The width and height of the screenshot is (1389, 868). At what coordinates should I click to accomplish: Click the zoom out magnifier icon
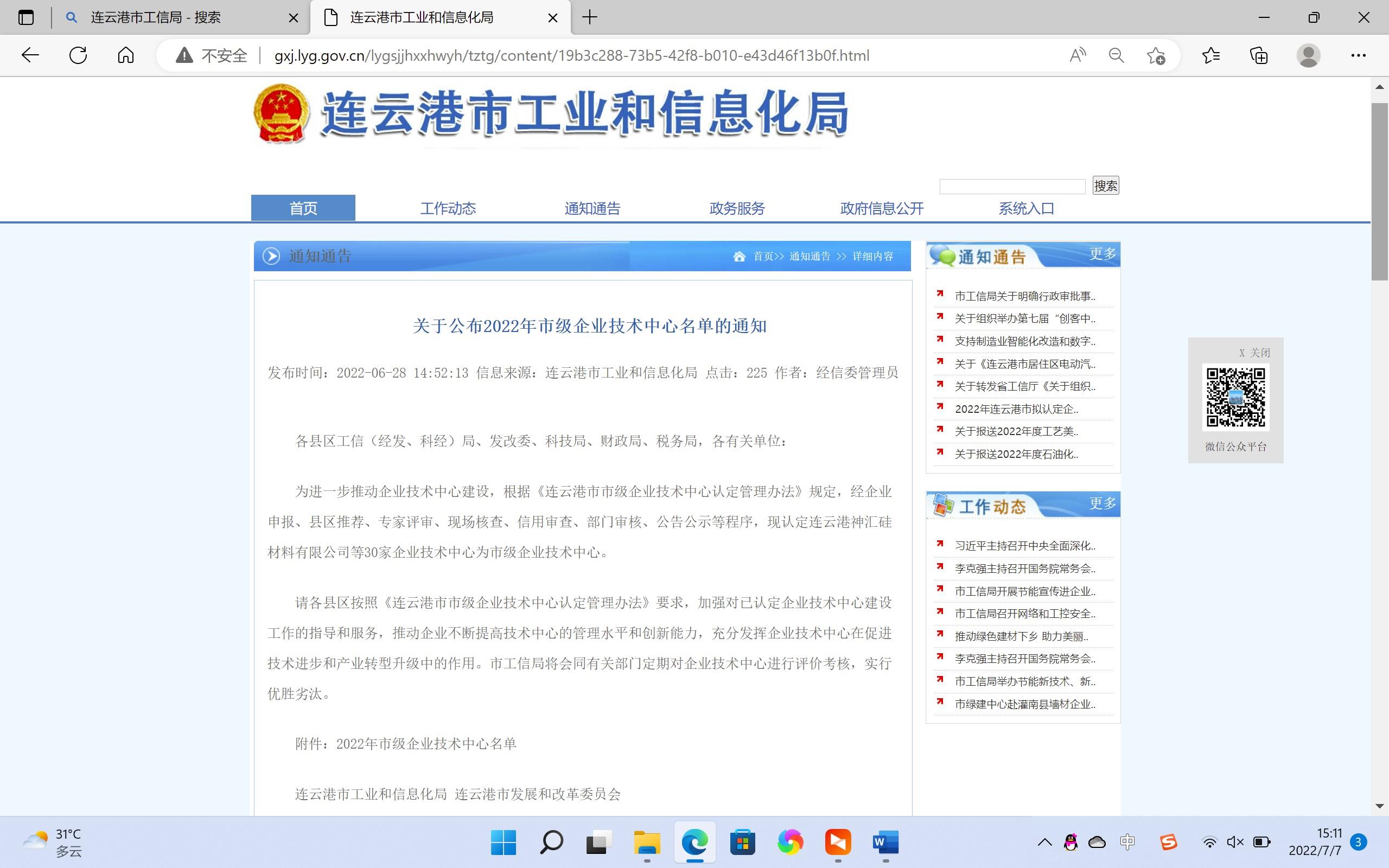(x=1117, y=55)
